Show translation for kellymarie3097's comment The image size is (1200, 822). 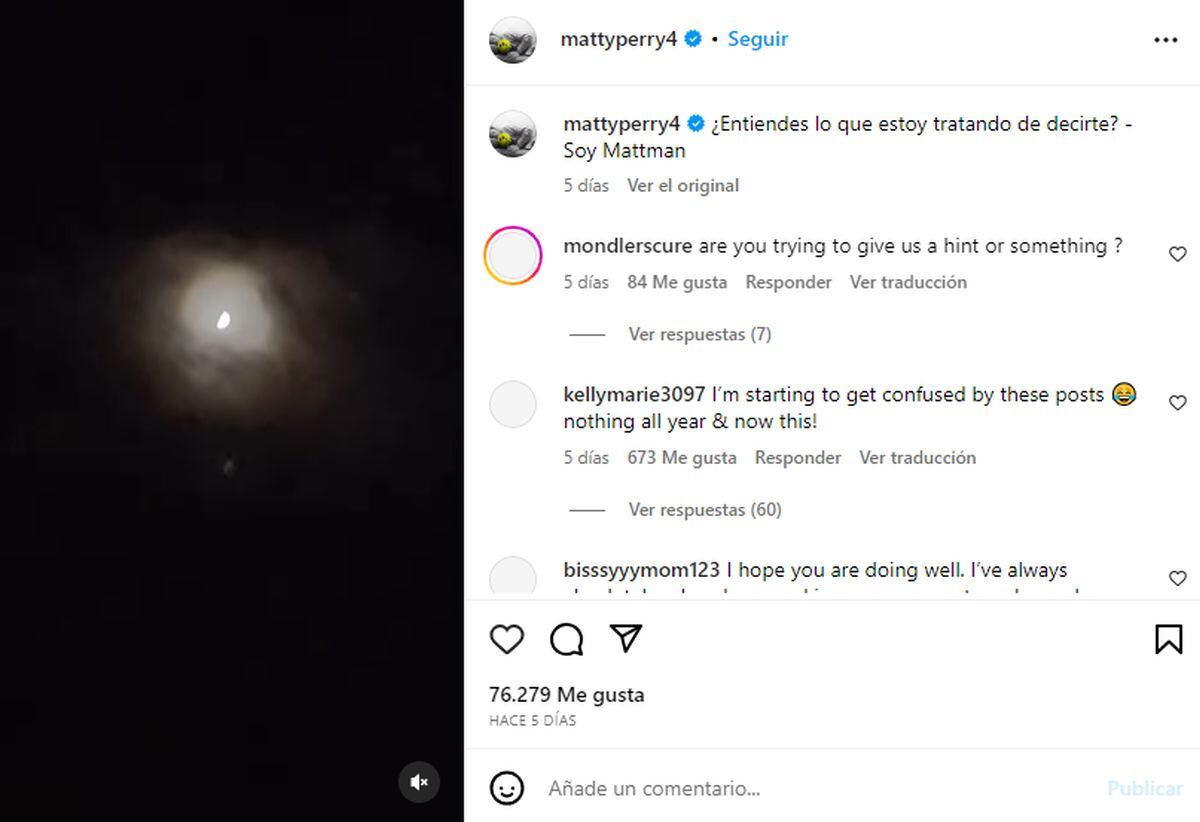pyautogui.click(x=917, y=457)
